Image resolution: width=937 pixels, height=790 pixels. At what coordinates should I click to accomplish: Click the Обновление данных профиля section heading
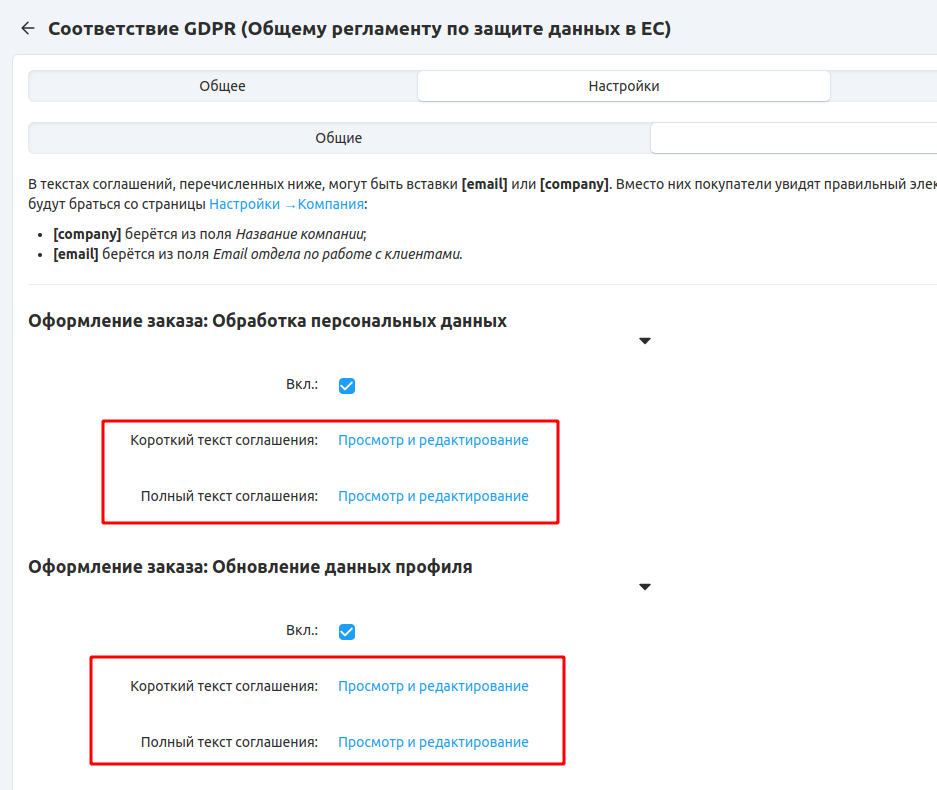pyautogui.click(x=250, y=567)
